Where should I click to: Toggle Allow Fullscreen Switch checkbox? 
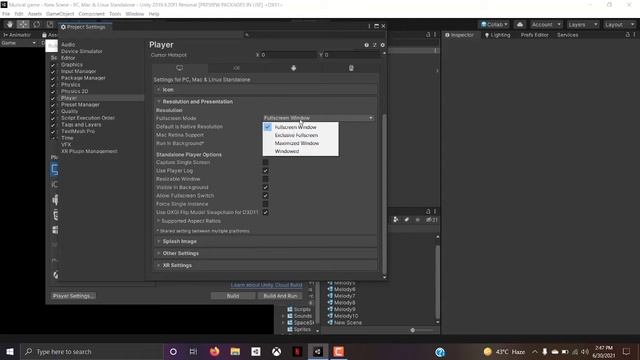pyautogui.click(x=265, y=196)
